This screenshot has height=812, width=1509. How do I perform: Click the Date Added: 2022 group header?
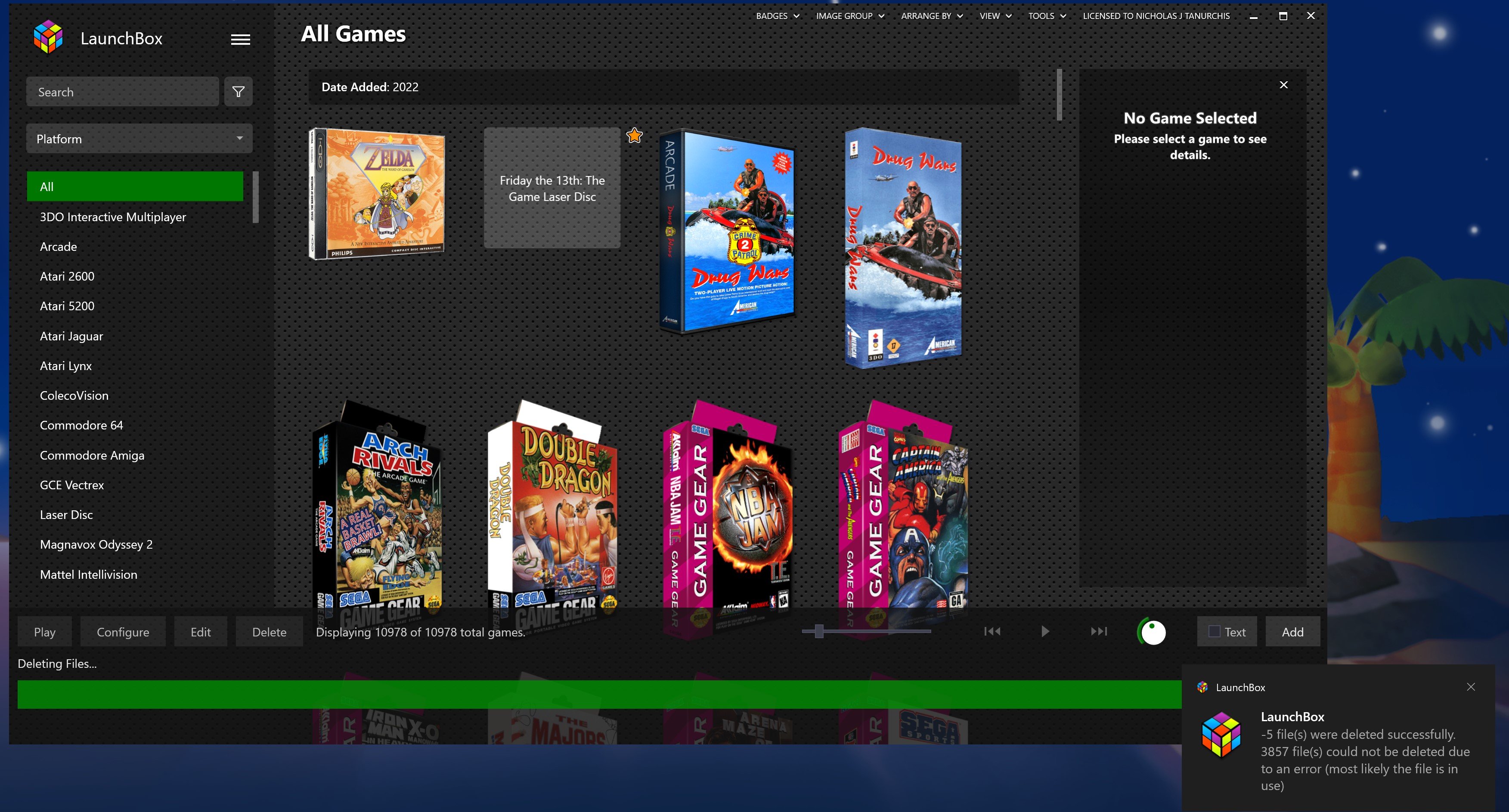[664, 86]
